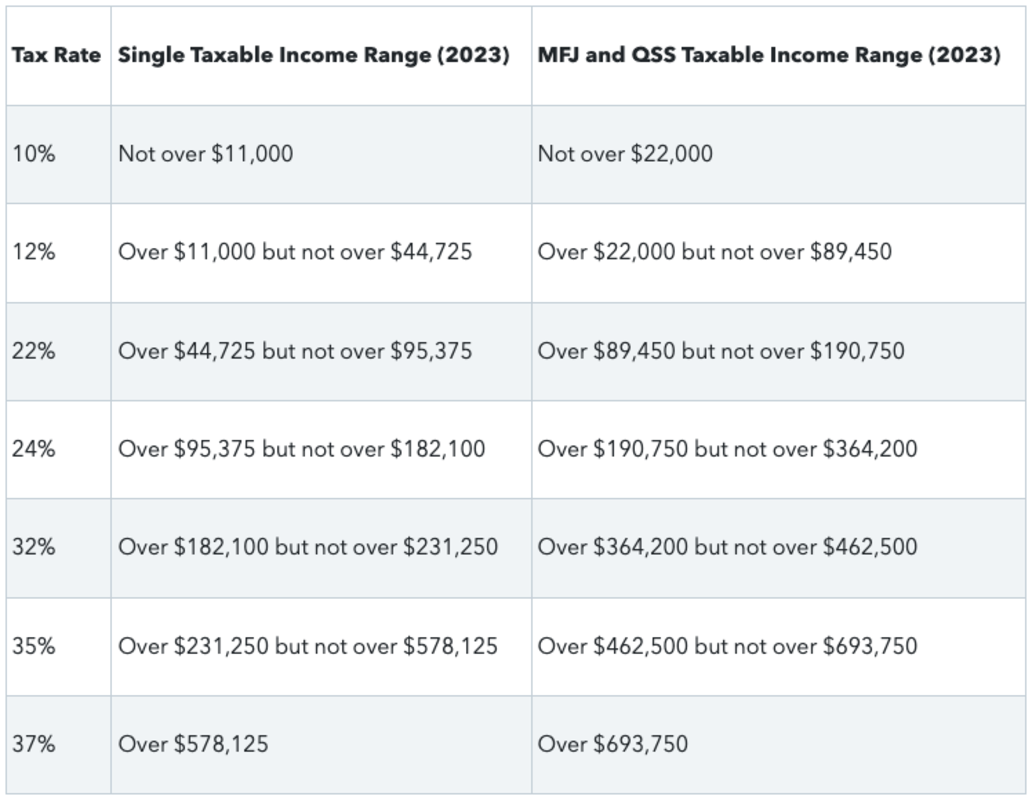Click 'Over $11,000 but not over $44,725'
This screenshot has height=800, width=1032.
click(x=295, y=252)
